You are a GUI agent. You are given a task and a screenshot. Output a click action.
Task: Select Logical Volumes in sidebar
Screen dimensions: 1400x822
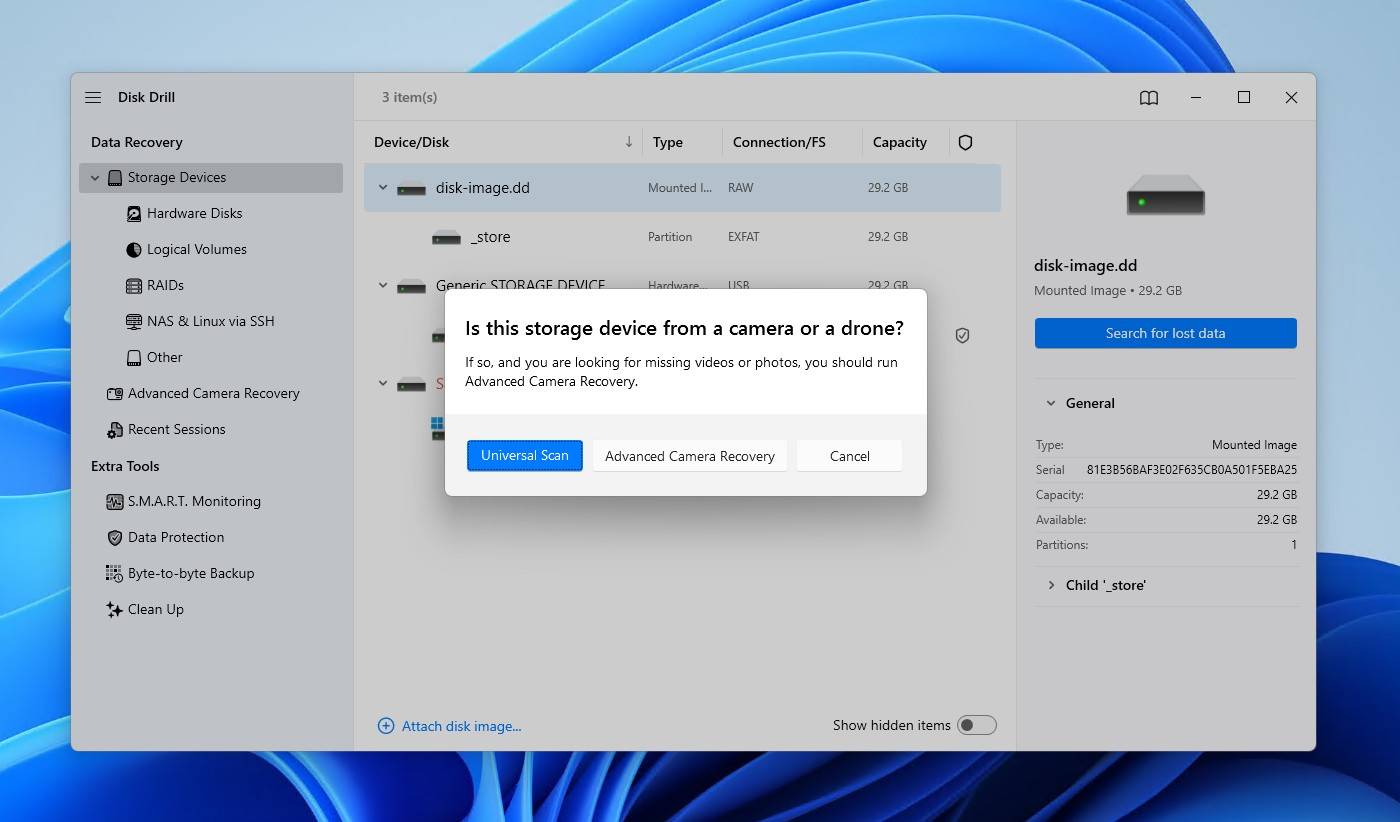[196, 250]
